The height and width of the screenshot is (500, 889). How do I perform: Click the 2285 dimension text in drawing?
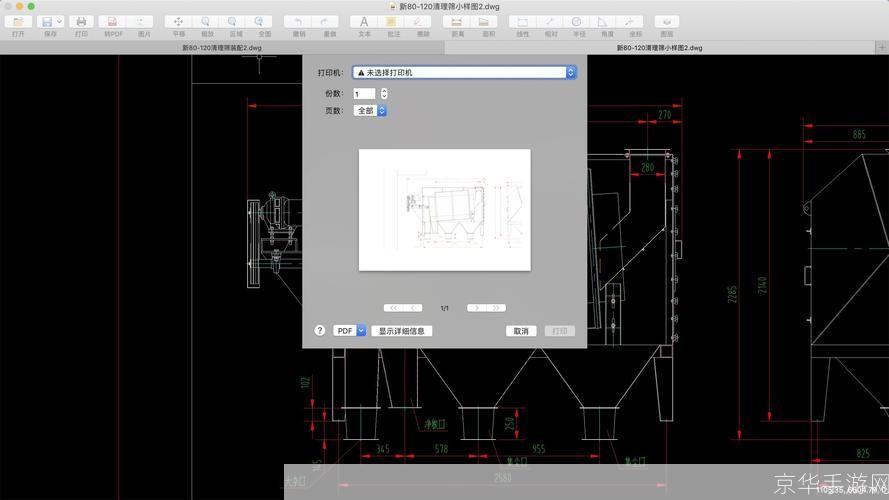coord(733,294)
